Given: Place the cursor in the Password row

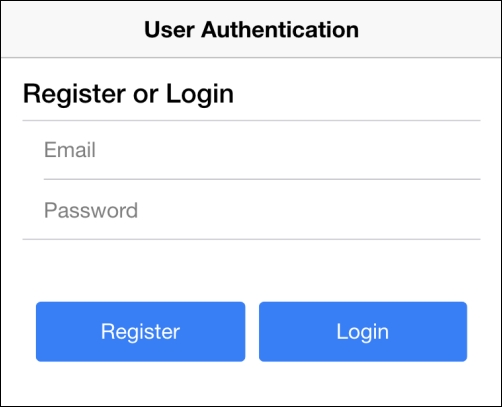Looking at the screenshot, I should [262, 210].
